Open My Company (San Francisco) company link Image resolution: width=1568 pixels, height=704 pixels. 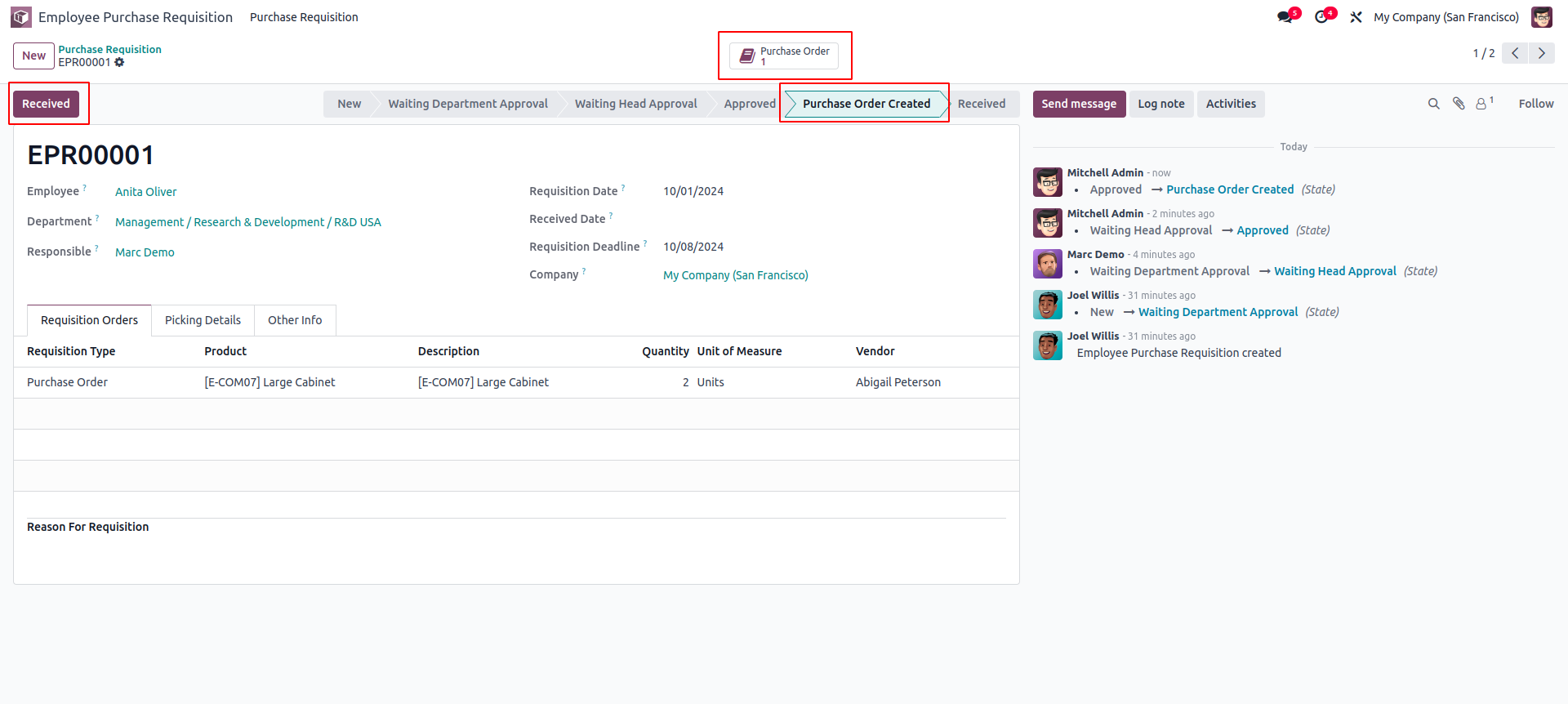point(735,275)
